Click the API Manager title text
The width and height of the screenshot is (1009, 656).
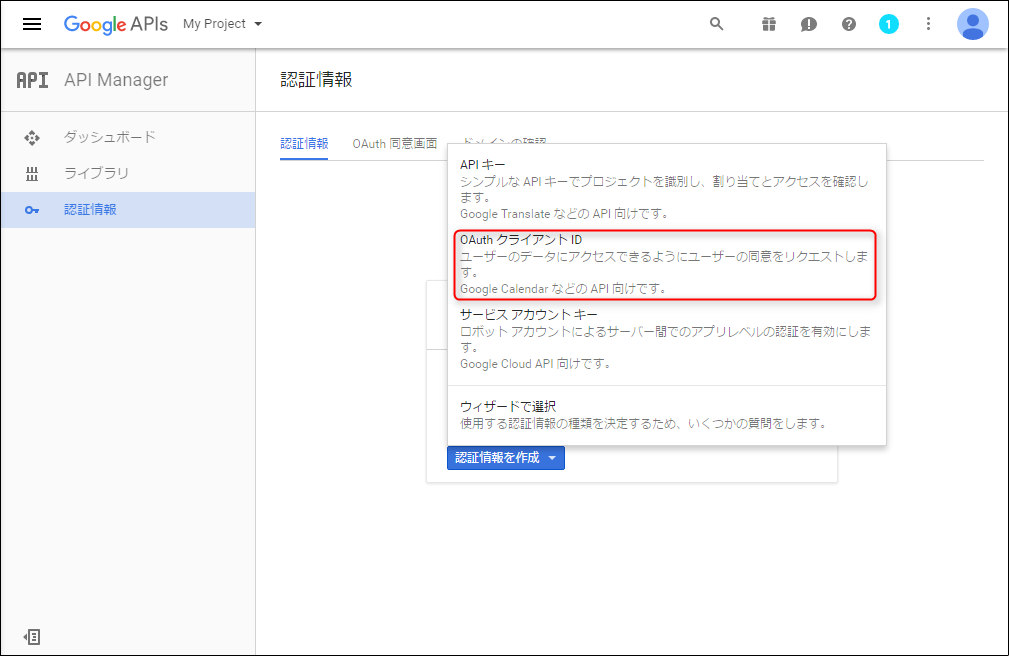point(116,80)
